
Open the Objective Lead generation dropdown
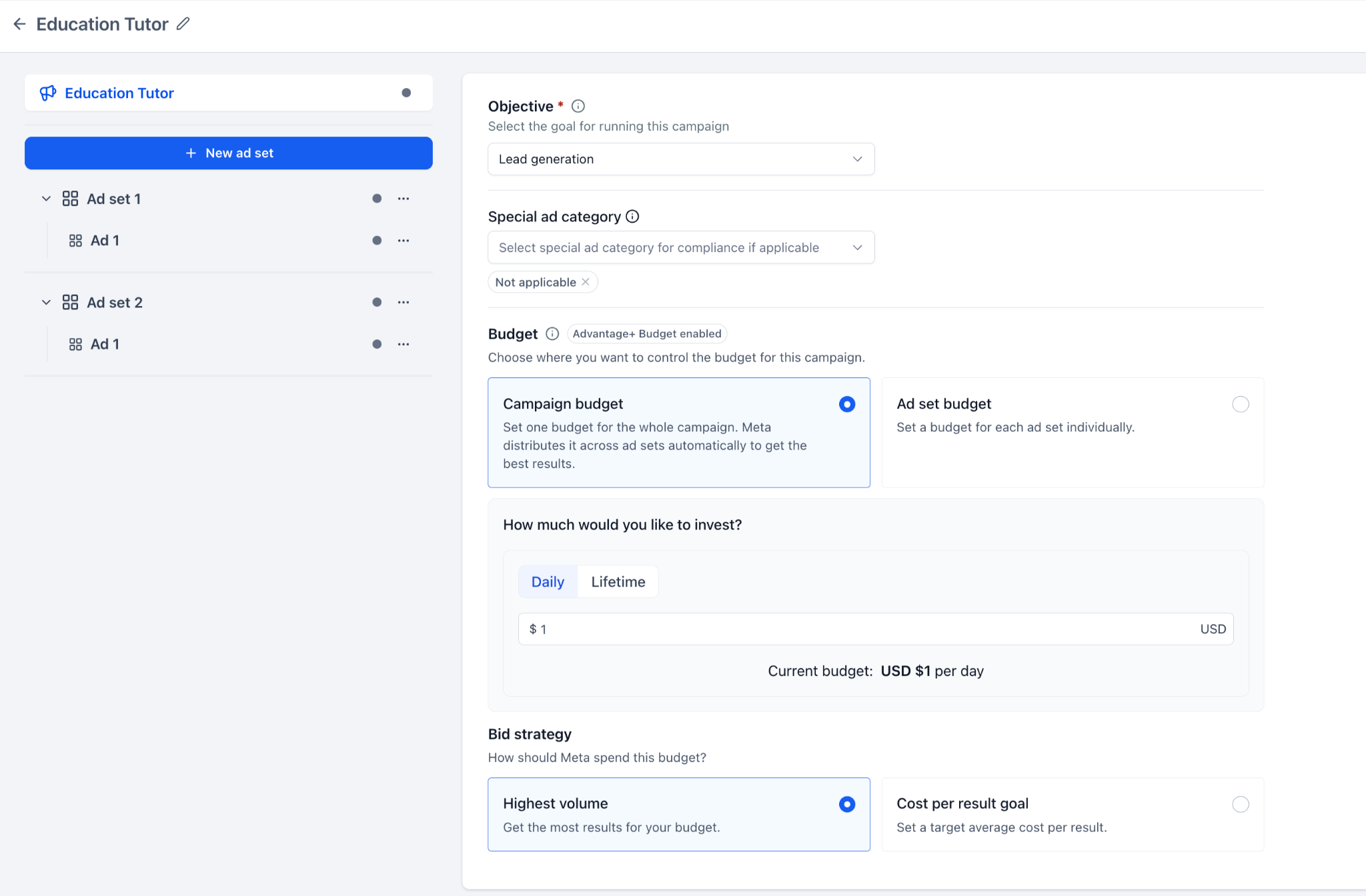coord(681,159)
